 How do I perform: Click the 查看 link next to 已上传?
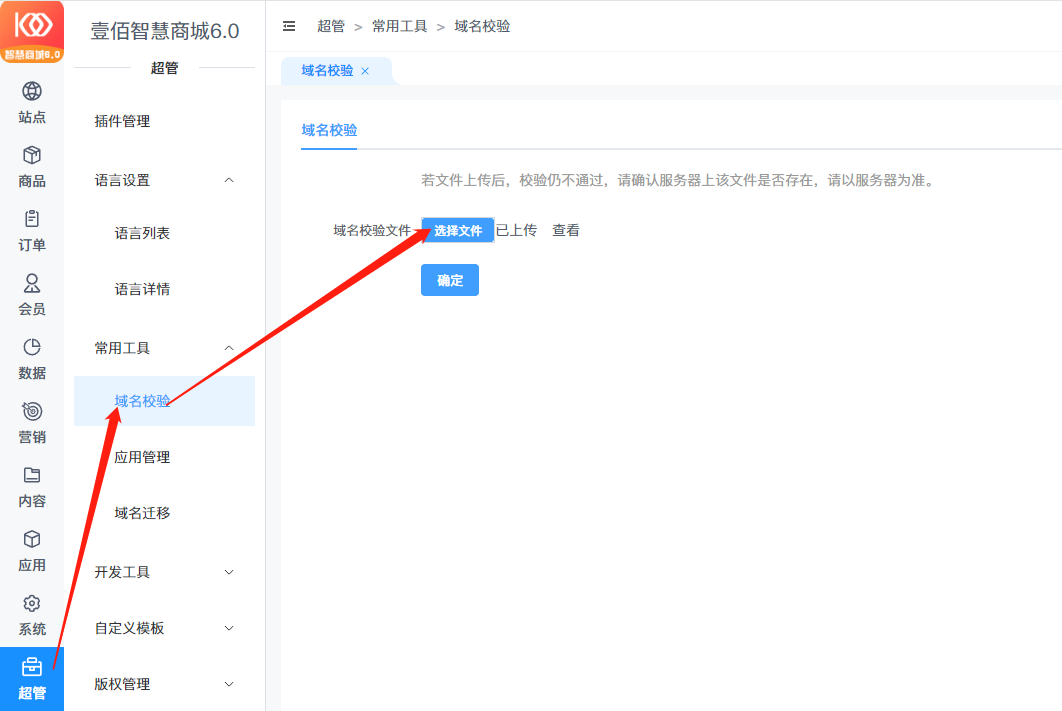[x=566, y=231]
